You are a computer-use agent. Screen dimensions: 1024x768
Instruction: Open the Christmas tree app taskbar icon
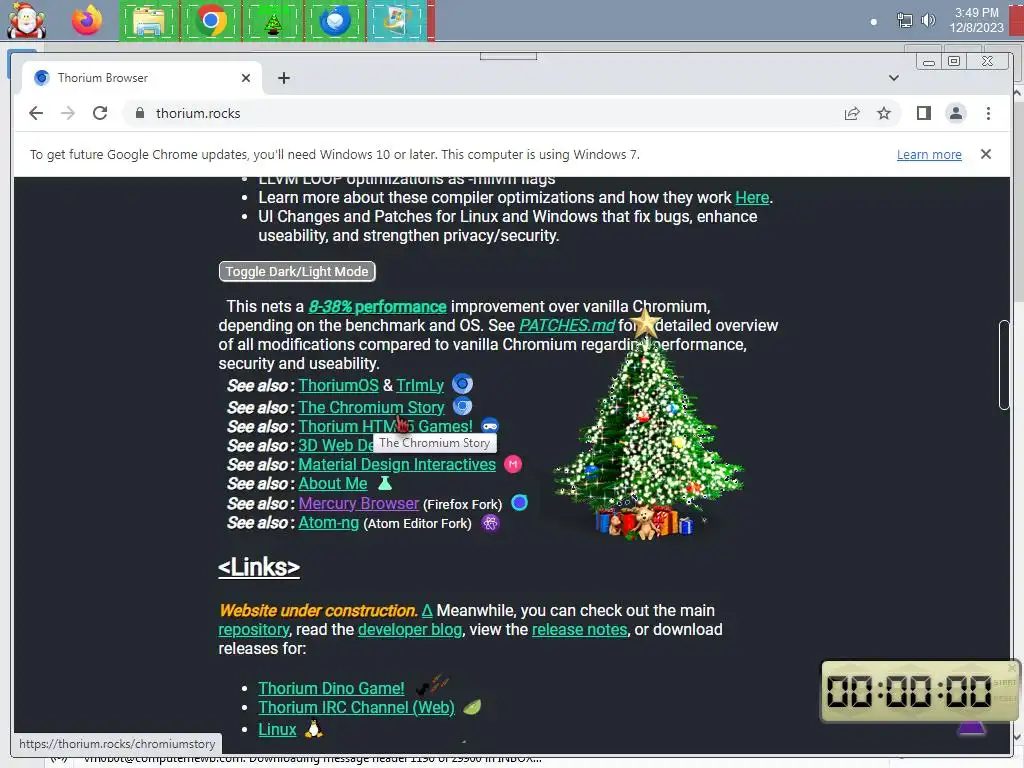tap(273, 21)
